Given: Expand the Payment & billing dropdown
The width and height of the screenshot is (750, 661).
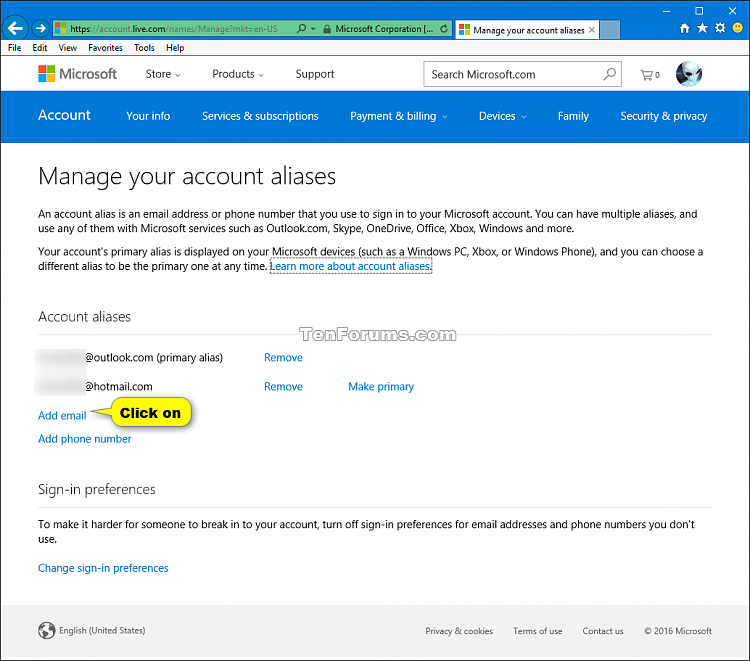Looking at the screenshot, I should (398, 116).
